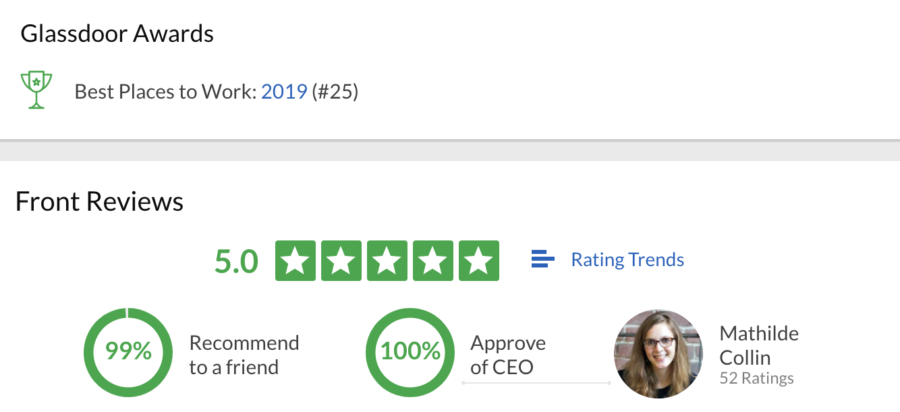Click the 100% CEO approval circle

pos(410,352)
